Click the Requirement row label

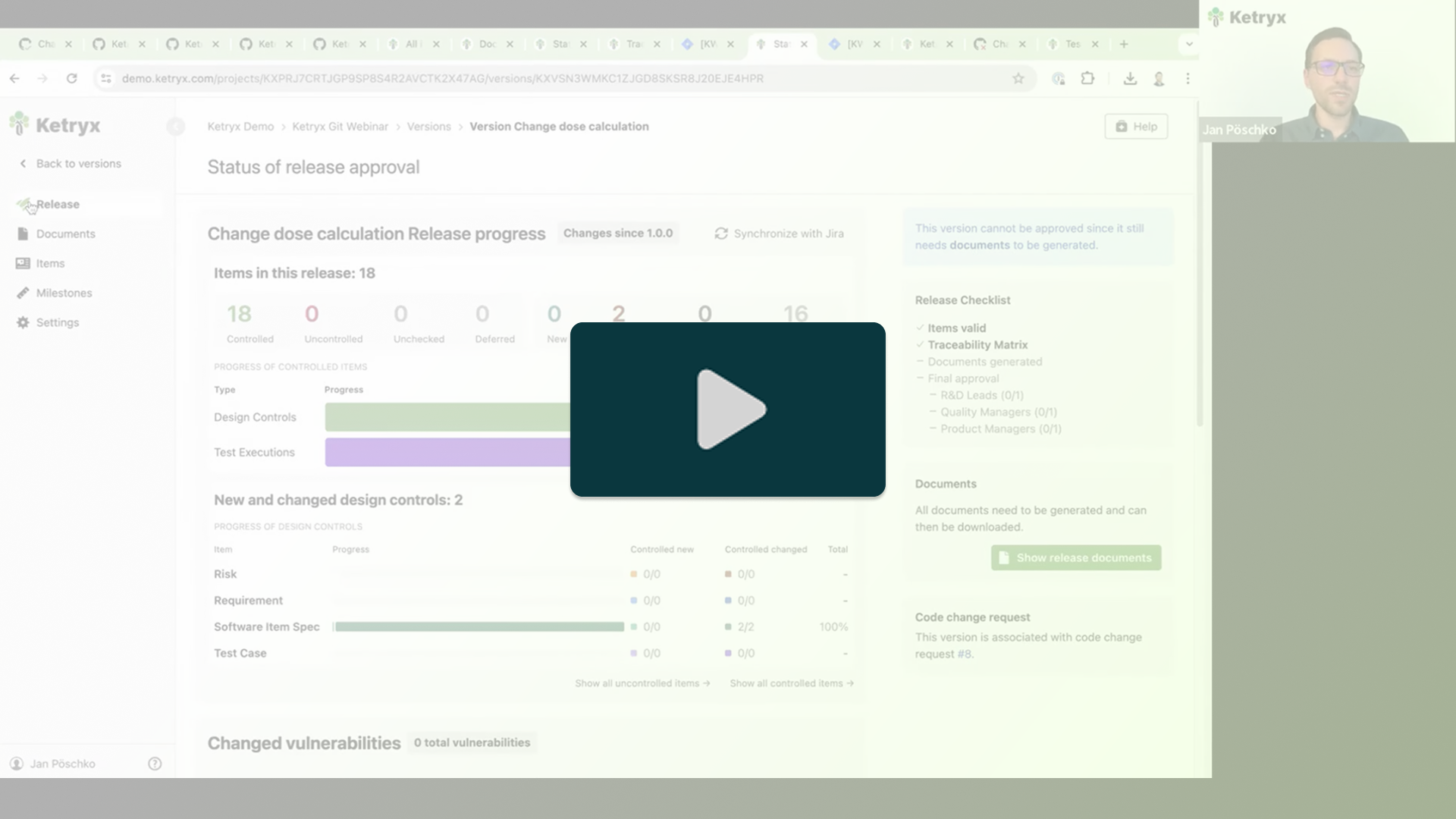click(248, 601)
